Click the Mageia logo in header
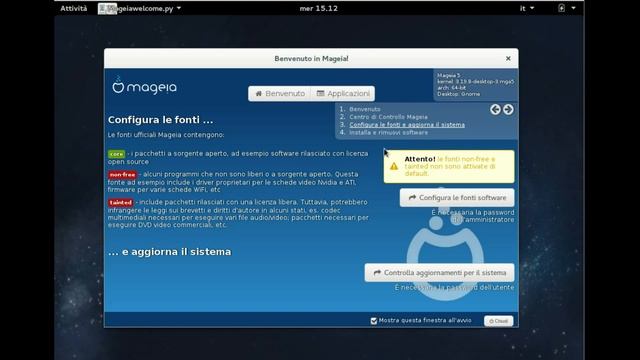The width and height of the screenshot is (640, 360). [144, 86]
